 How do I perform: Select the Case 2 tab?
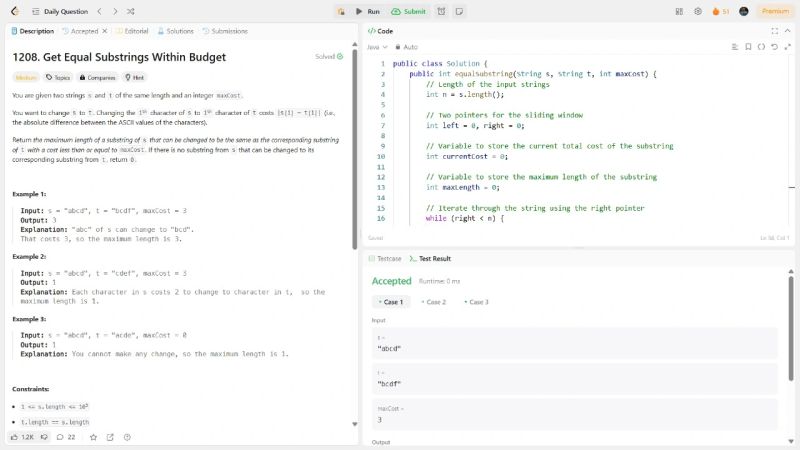coord(433,301)
